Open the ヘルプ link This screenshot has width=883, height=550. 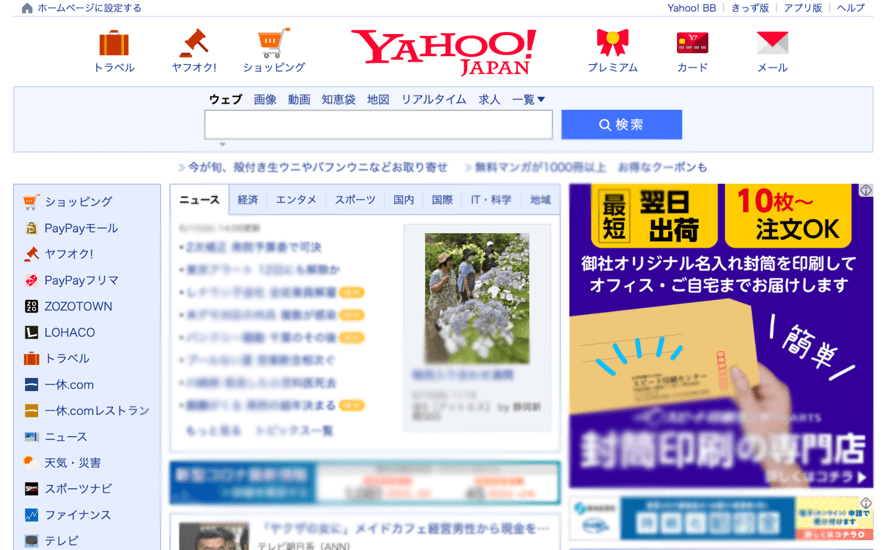point(850,8)
